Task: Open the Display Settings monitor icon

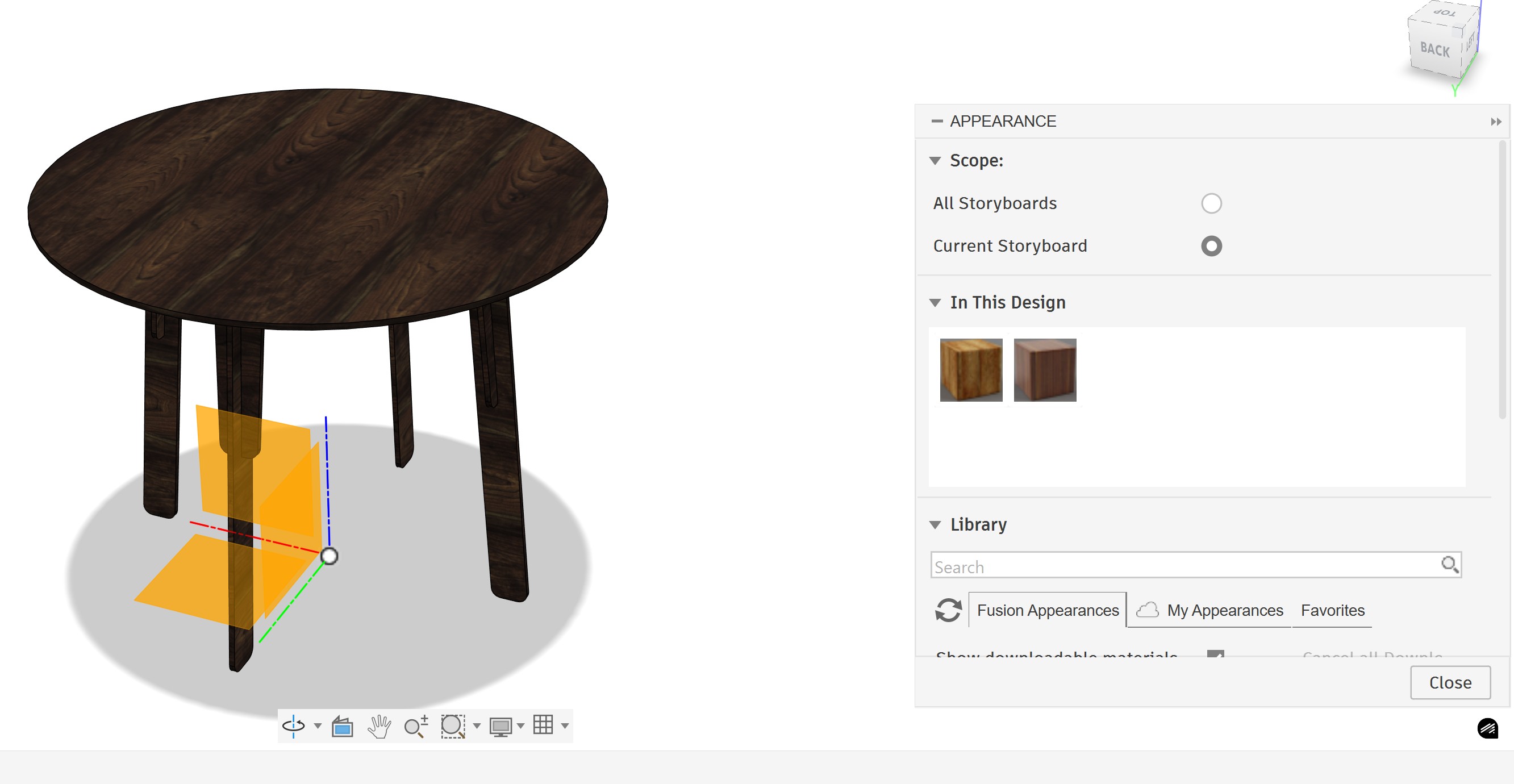Action: point(500,727)
